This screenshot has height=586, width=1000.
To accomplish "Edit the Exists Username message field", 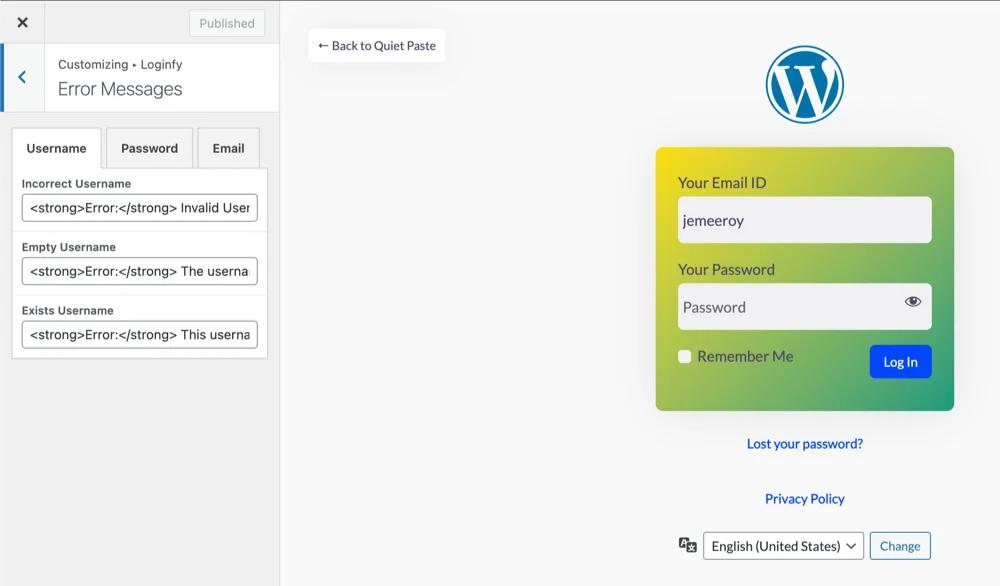I will (140, 335).
